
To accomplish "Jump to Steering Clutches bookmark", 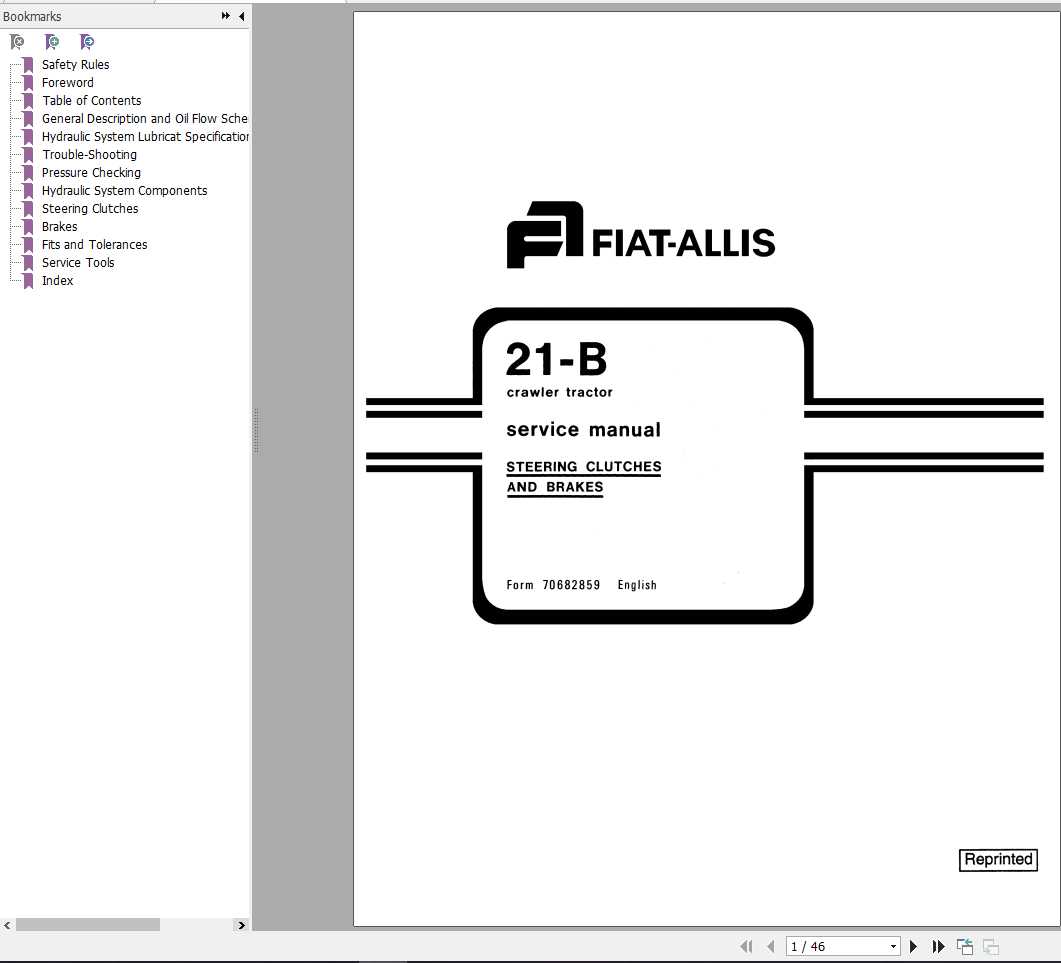I will [90, 208].
